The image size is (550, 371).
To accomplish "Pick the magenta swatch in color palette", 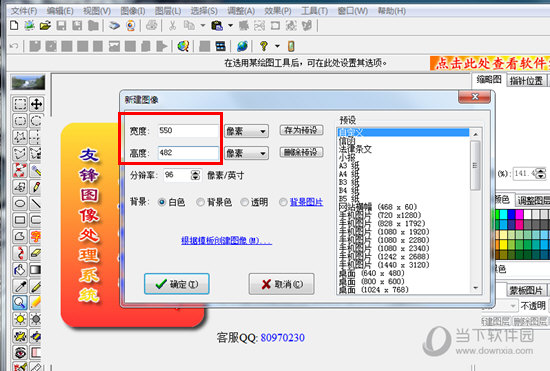I will (519, 214).
